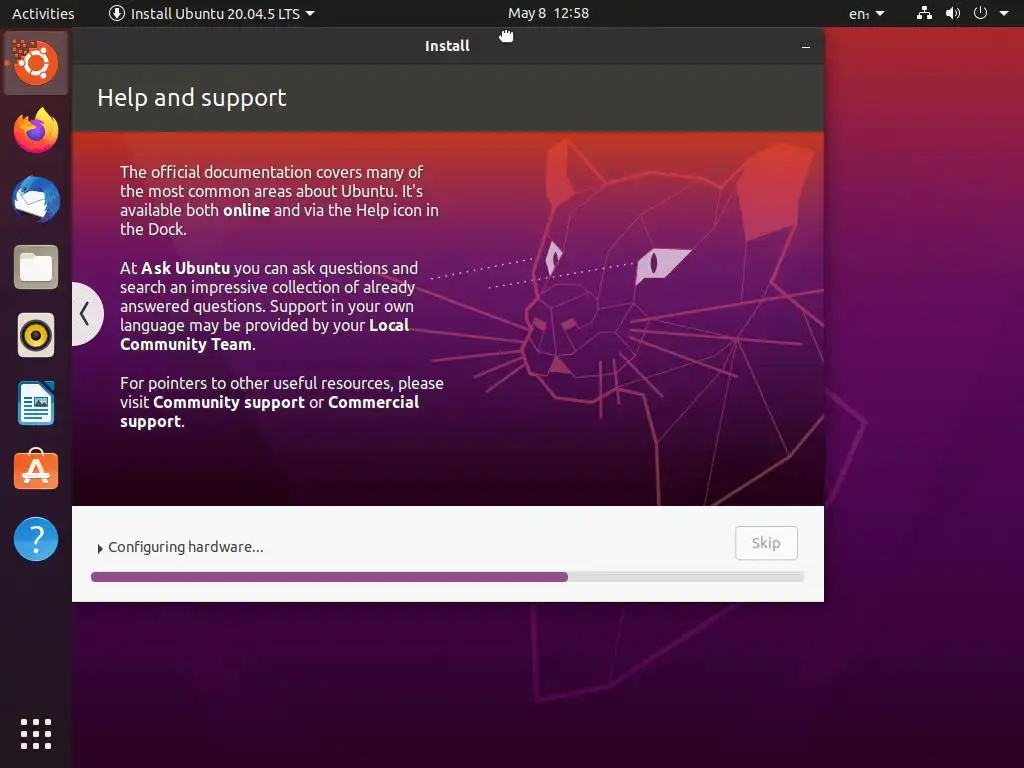
Task: Skip the current installation step
Action: point(766,543)
